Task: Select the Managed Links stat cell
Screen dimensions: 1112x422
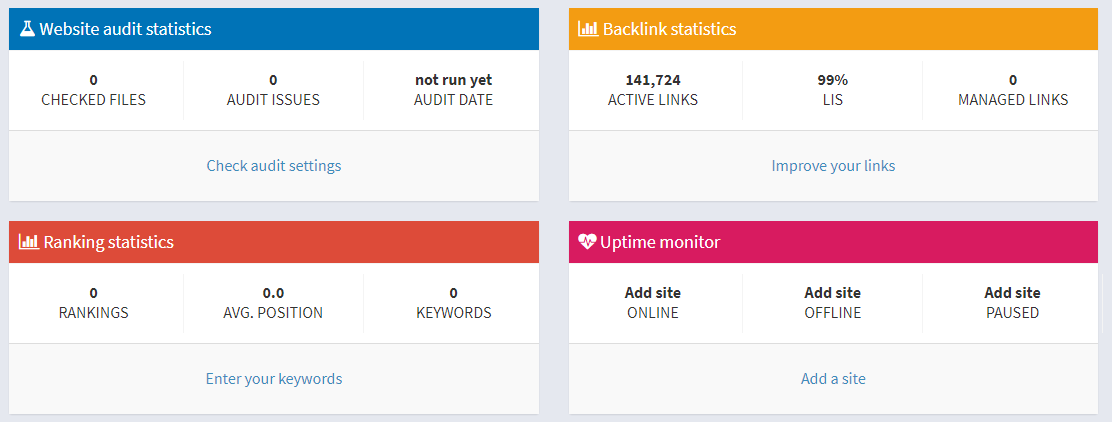Action: (x=1013, y=90)
